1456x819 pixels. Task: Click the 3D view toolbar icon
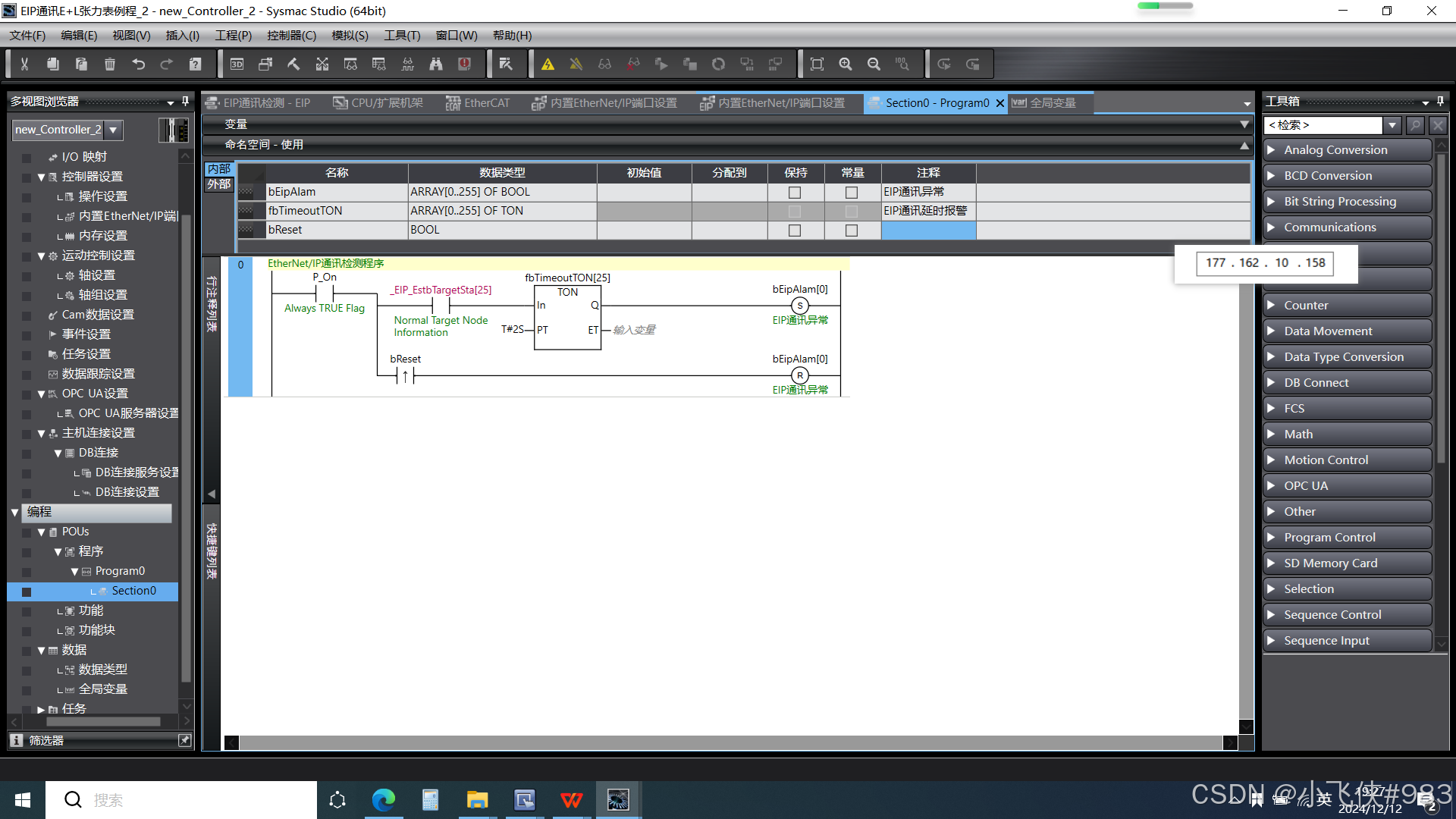coord(237,64)
